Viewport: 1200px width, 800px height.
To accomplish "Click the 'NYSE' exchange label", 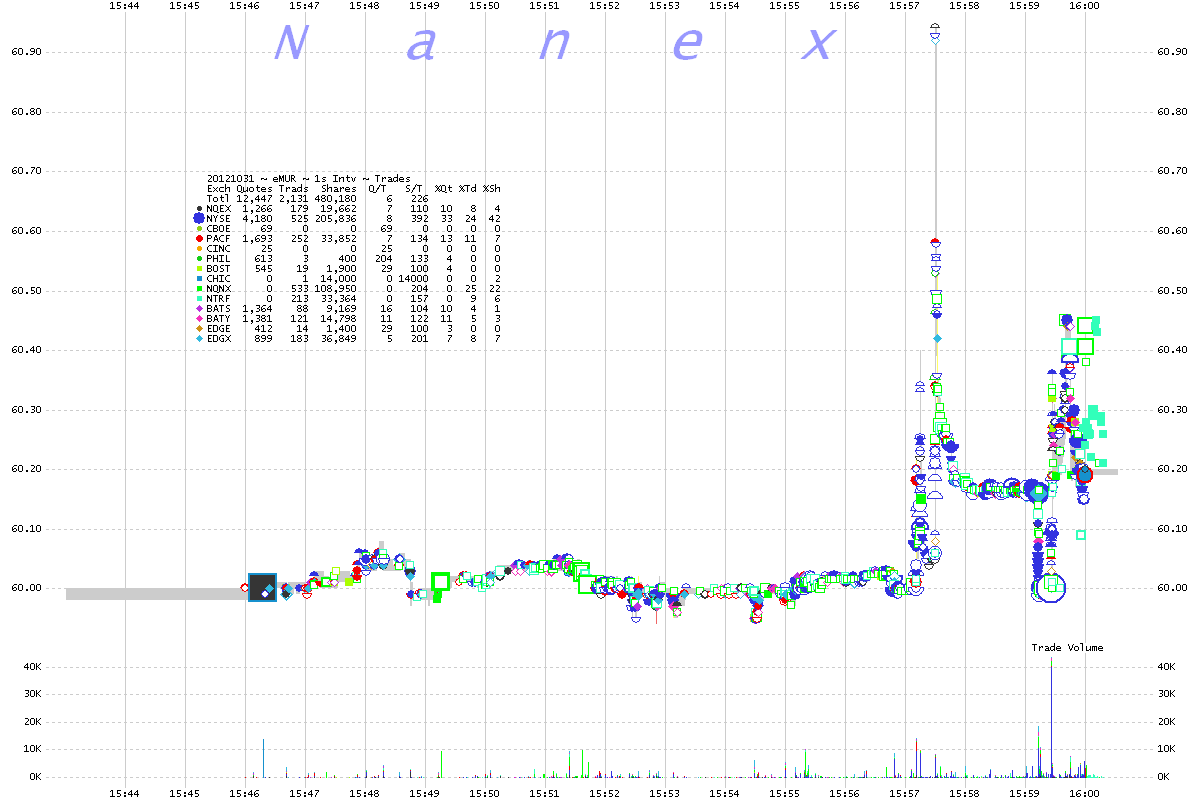I will click(218, 218).
